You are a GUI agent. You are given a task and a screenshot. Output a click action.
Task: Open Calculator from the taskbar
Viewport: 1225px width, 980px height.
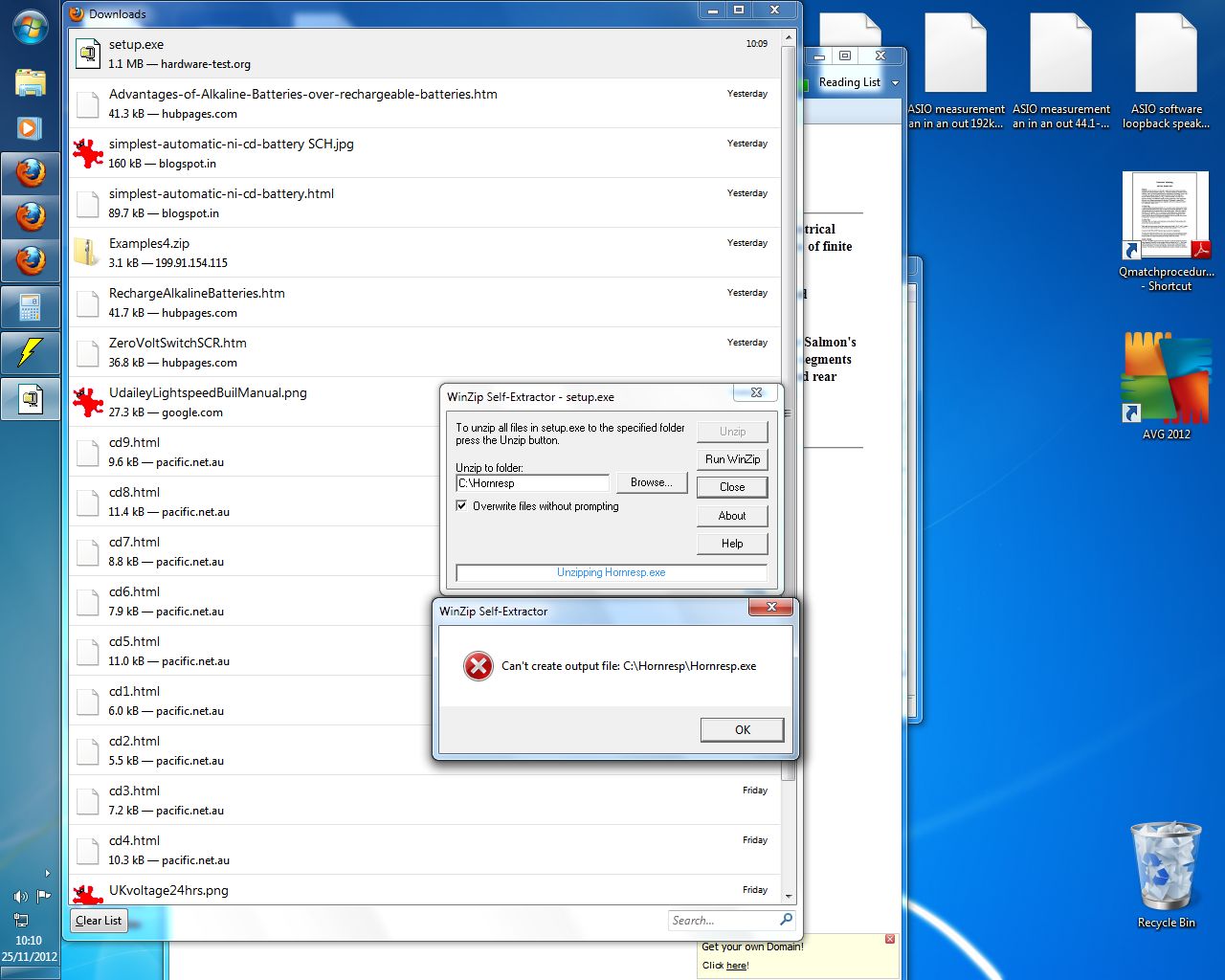click(31, 307)
